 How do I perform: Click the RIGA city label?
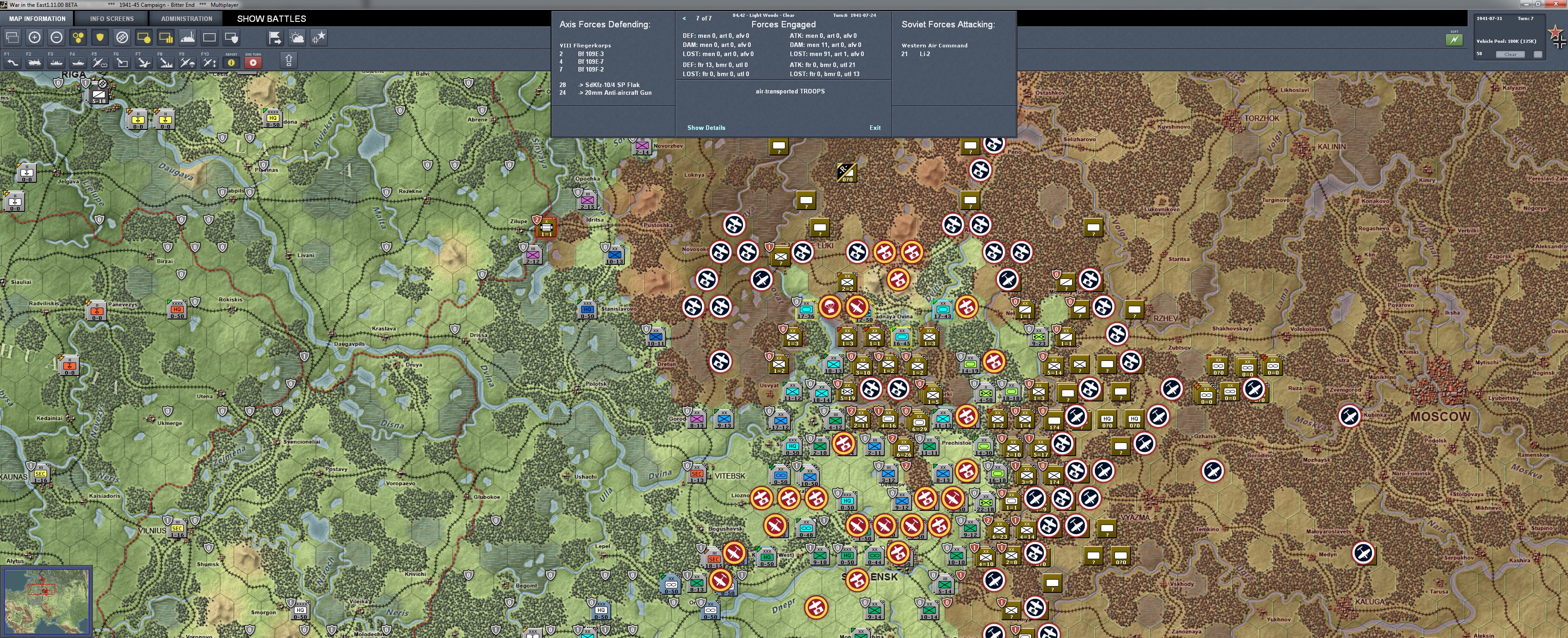(74, 74)
